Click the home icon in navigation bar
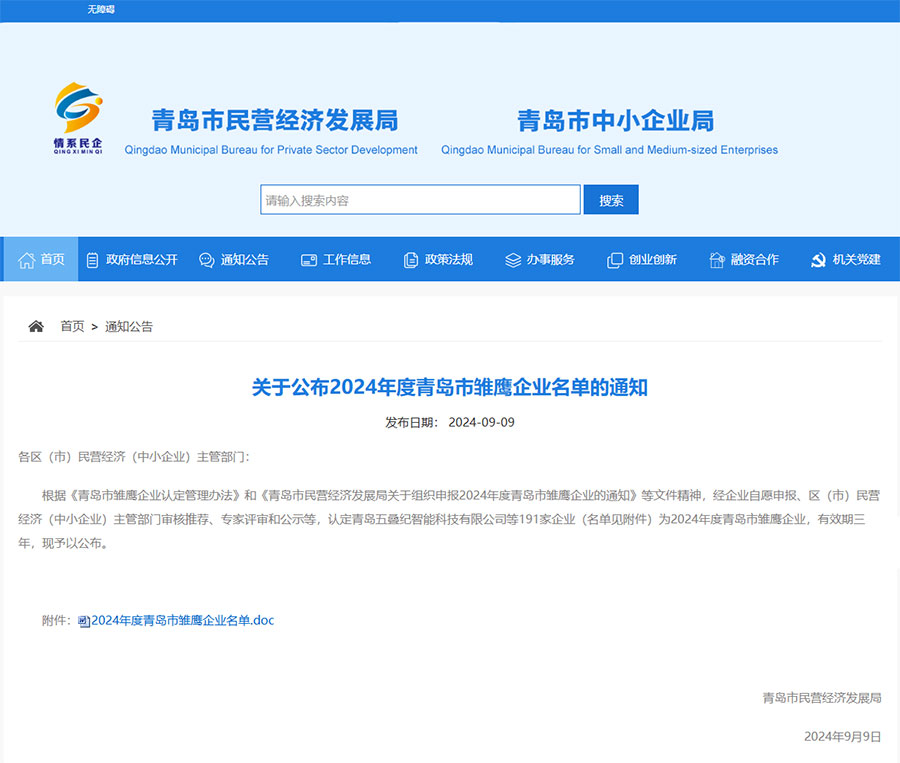The image size is (900, 763). 26,260
